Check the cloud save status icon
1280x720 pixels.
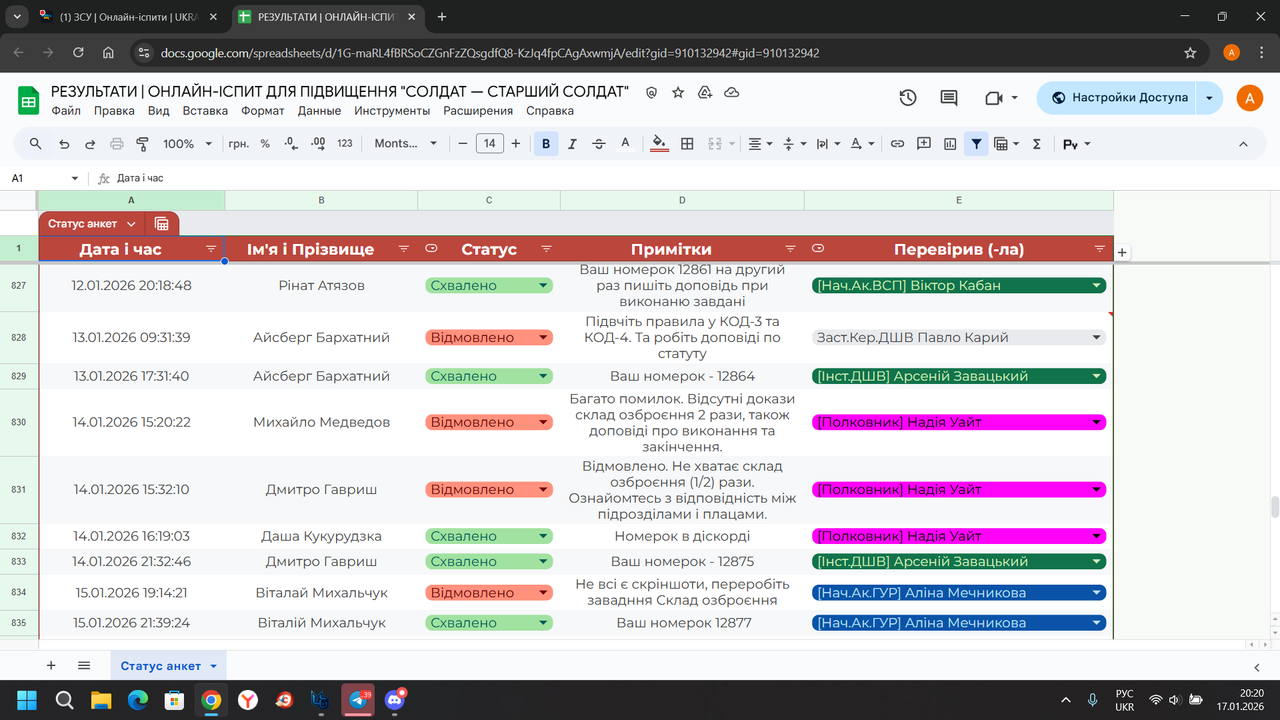tap(732, 92)
